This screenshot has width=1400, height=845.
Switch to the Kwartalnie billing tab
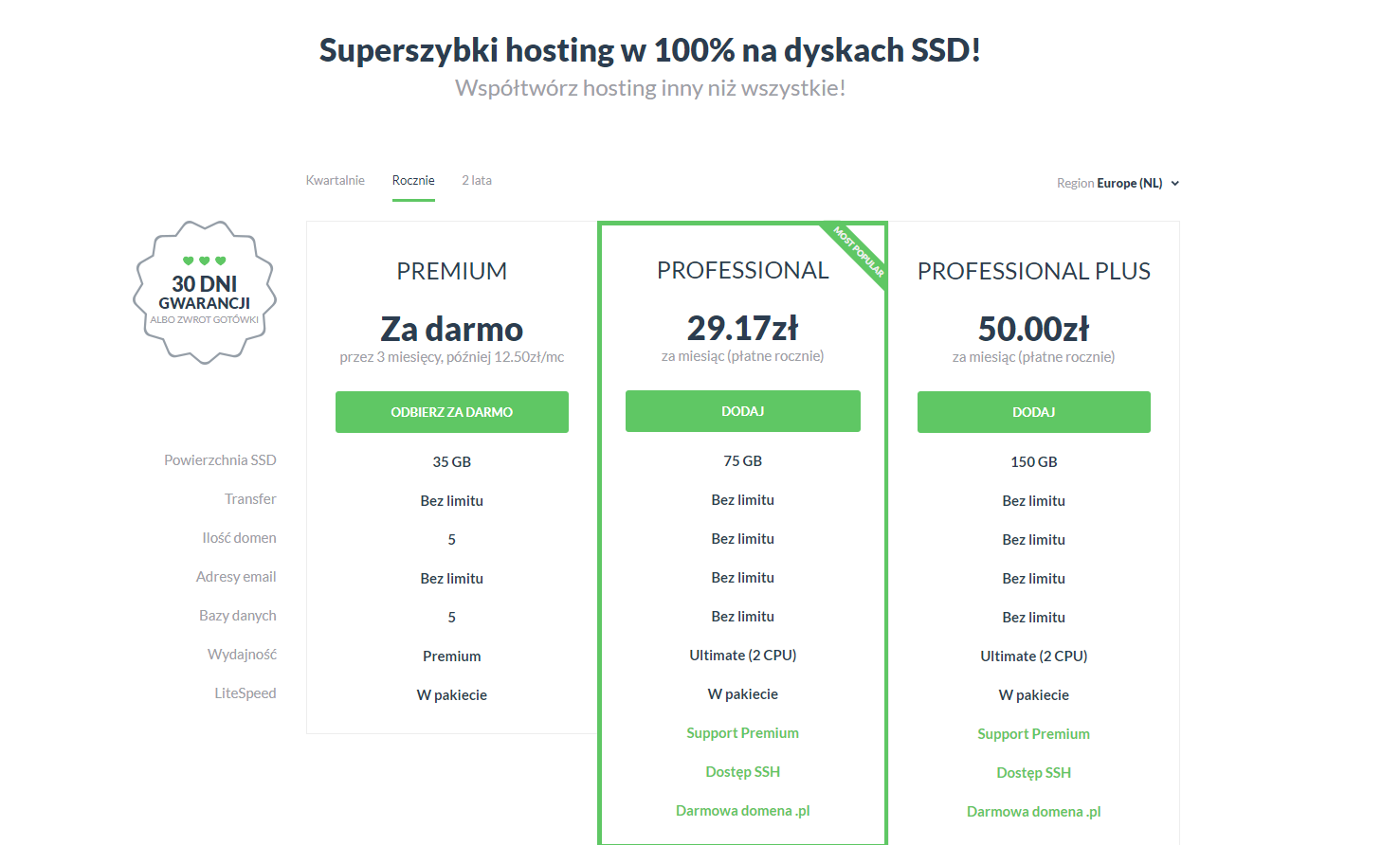[335, 180]
